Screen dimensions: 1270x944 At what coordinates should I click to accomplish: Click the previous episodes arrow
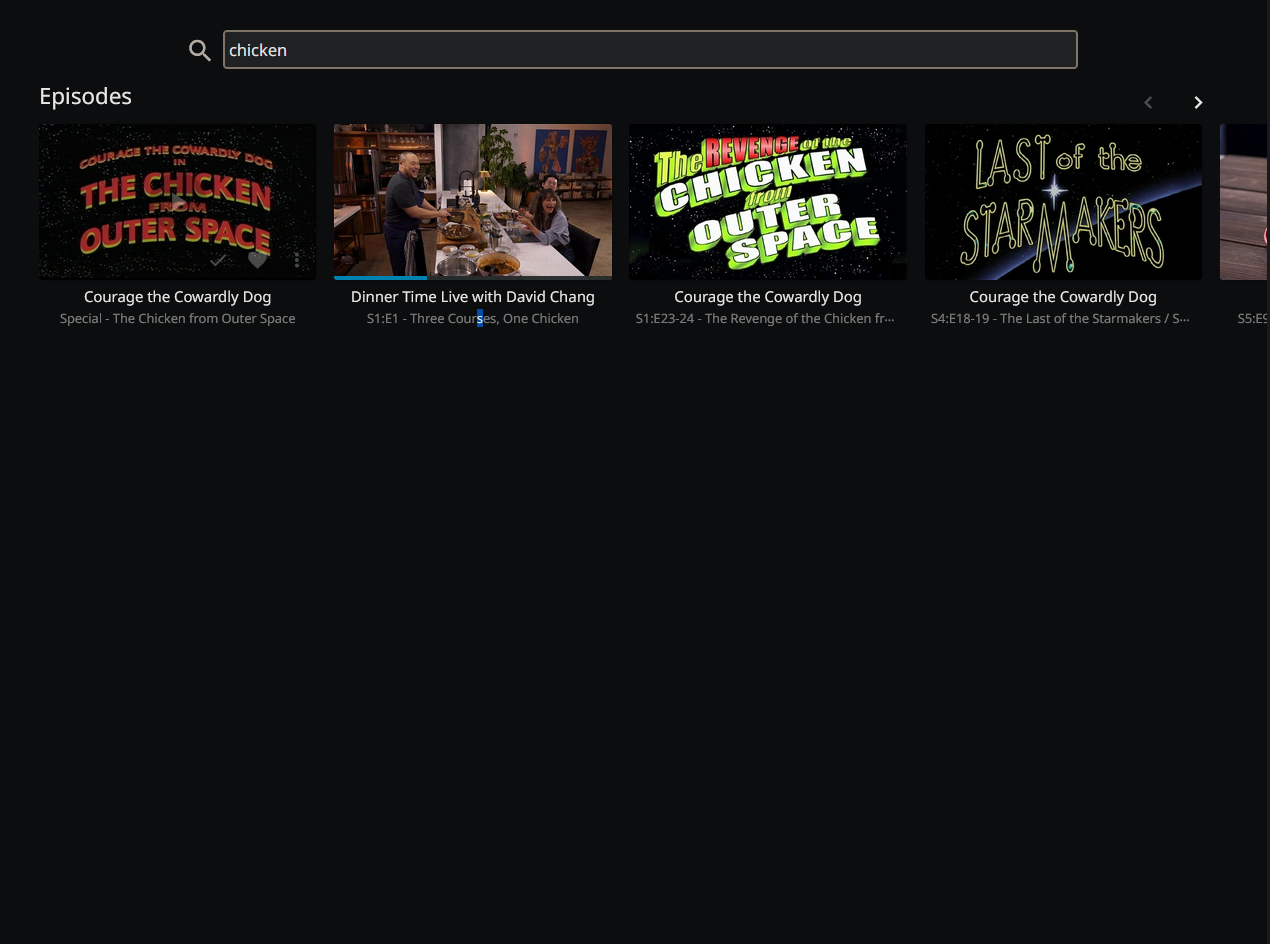(x=1148, y=102)
